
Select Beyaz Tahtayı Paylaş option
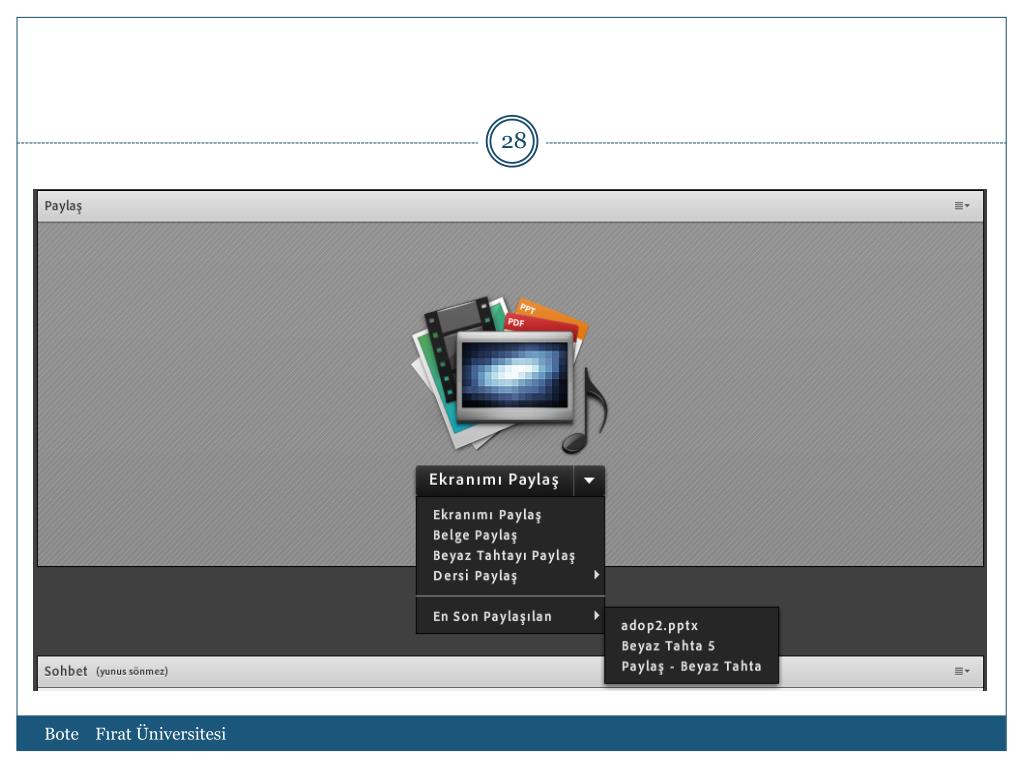click(510, 555)
